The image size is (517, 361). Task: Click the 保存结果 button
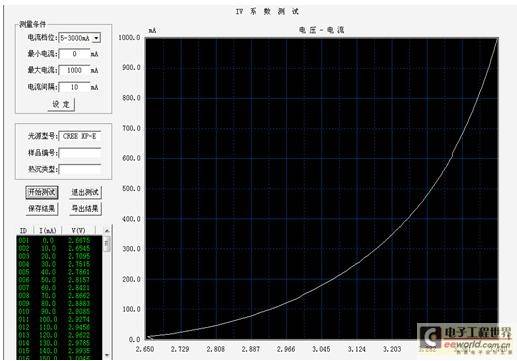tap(42, 209)
